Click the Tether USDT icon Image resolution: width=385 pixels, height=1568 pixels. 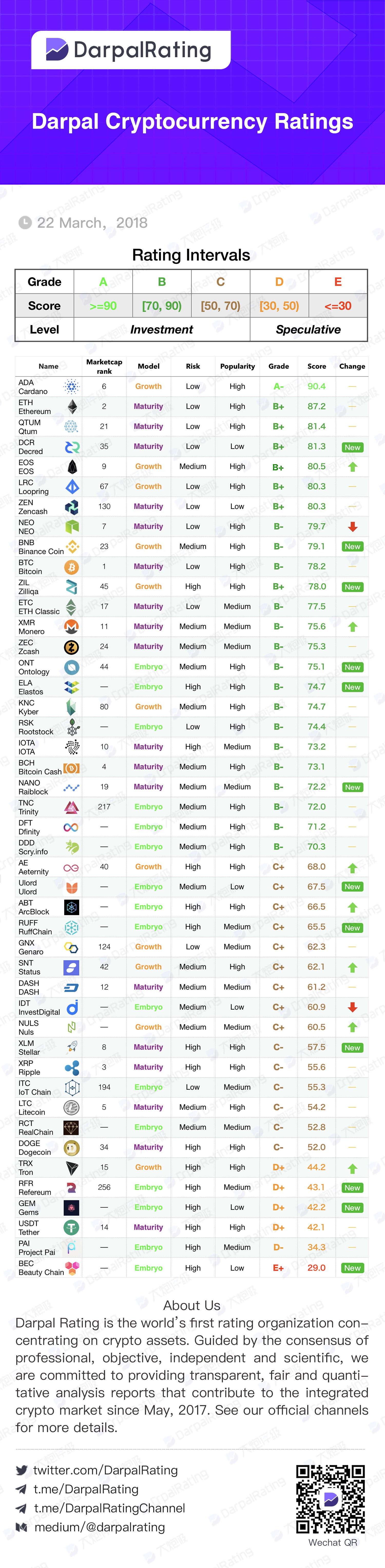pos(71,1228)
